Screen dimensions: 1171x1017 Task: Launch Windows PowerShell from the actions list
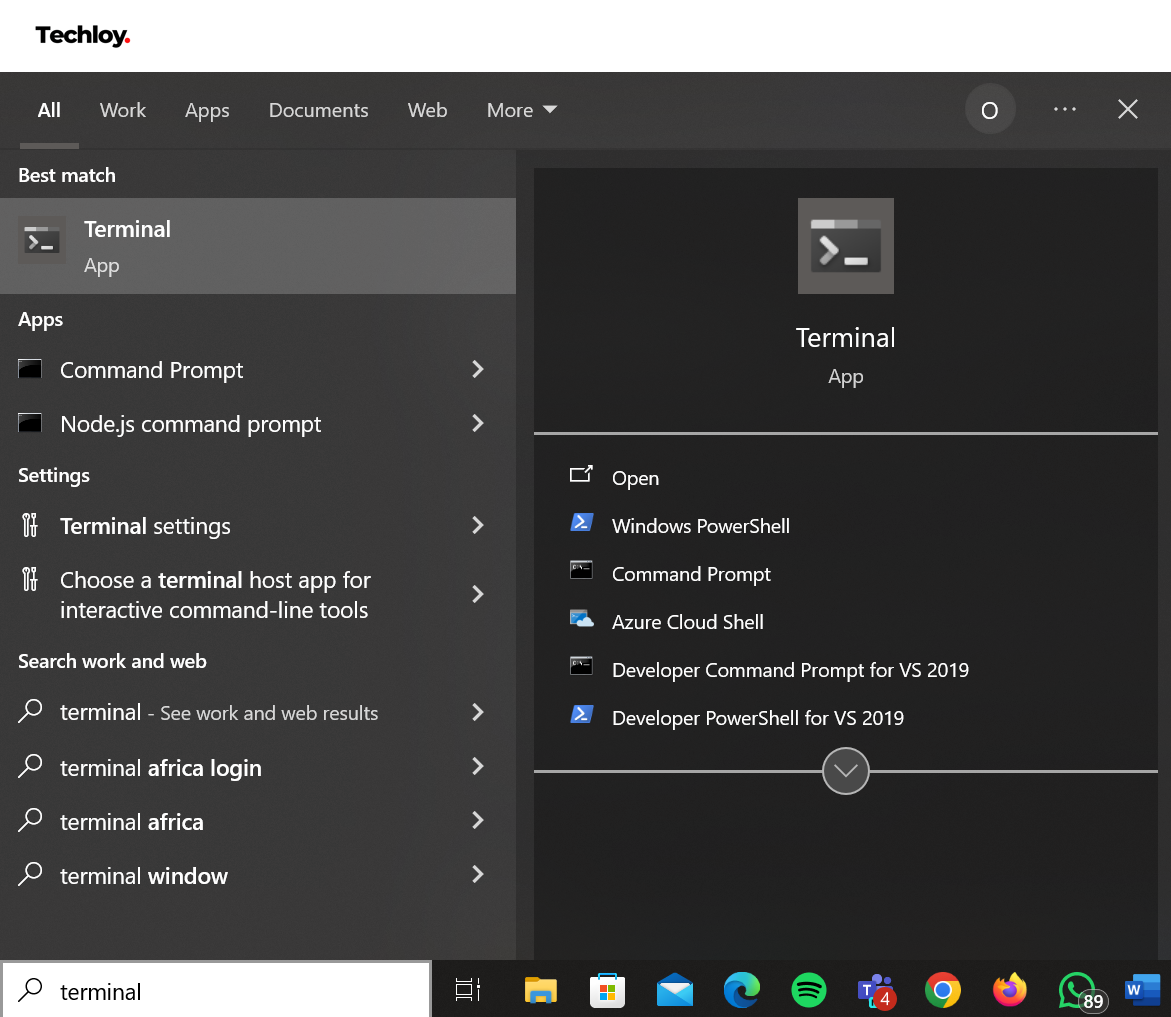pos(701,526)
